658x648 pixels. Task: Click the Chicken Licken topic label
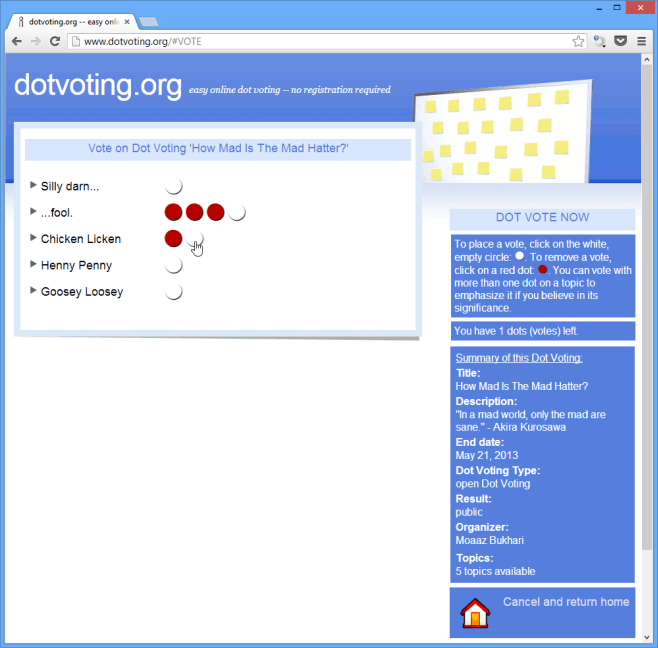coord(81,239)
